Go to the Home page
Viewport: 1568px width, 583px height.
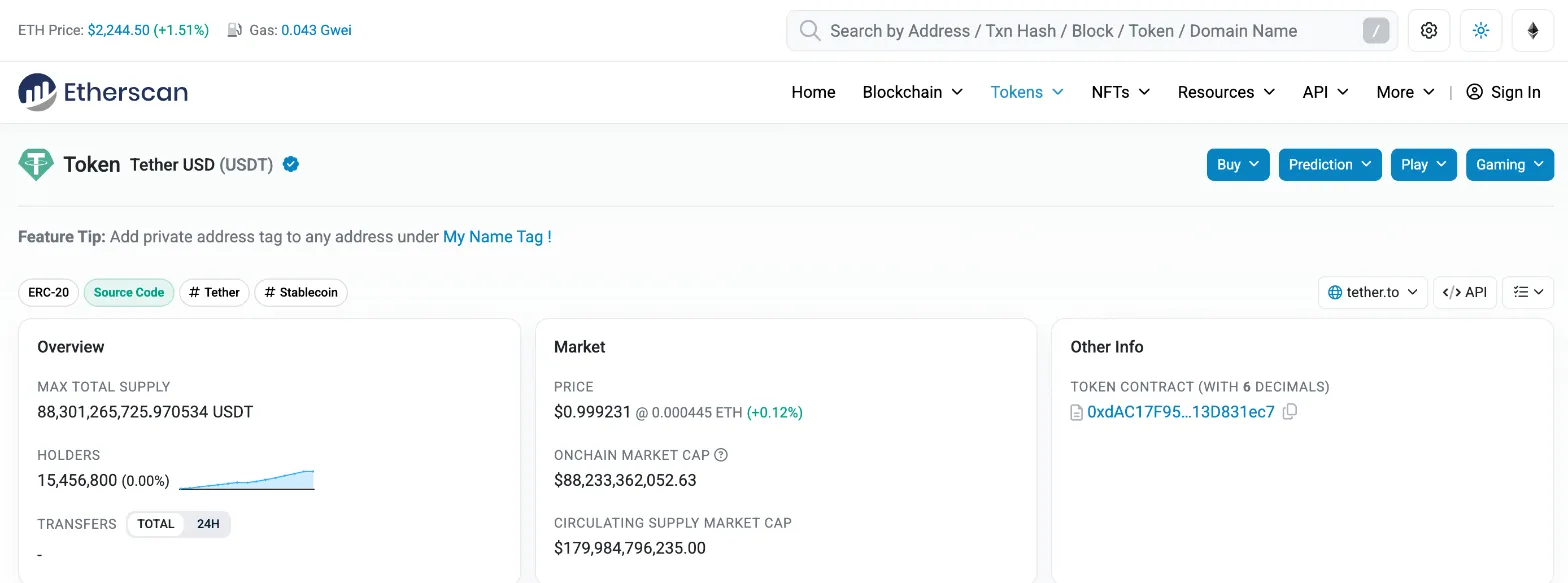coord(813,92)
